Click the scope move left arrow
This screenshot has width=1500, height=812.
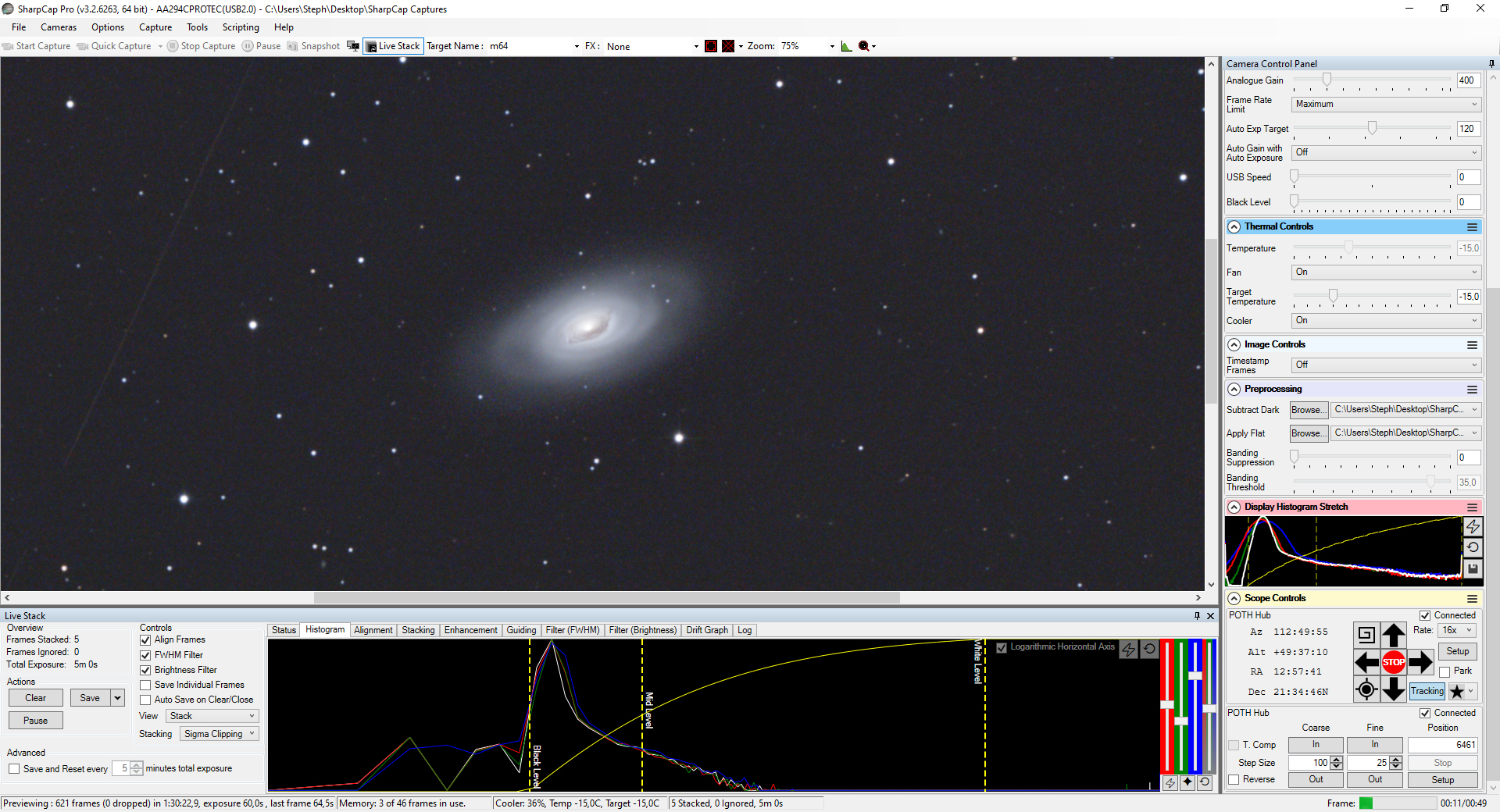pos(1366,662)
